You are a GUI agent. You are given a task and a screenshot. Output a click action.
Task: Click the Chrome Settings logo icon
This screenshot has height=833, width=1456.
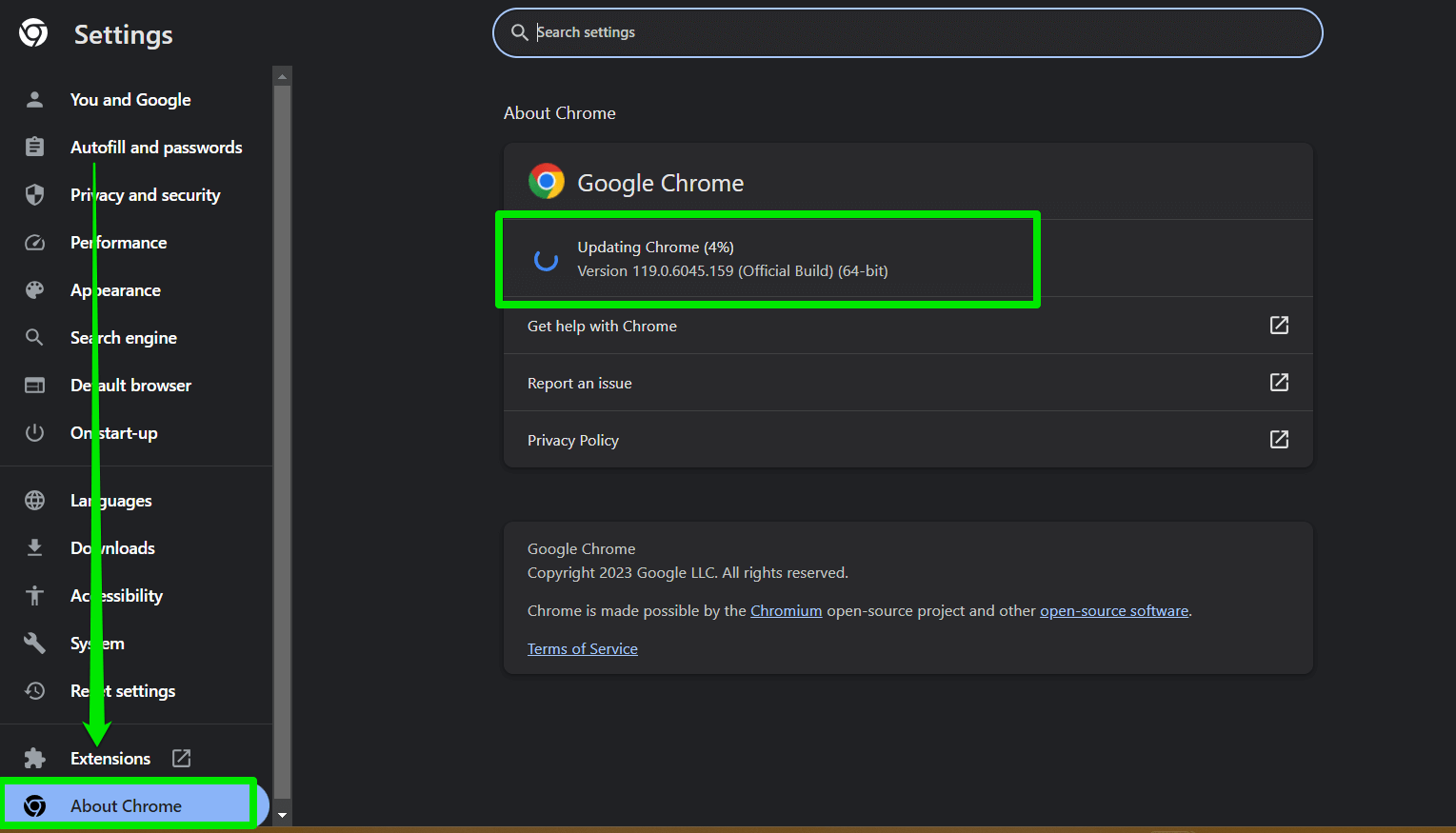tap(33, 33)
